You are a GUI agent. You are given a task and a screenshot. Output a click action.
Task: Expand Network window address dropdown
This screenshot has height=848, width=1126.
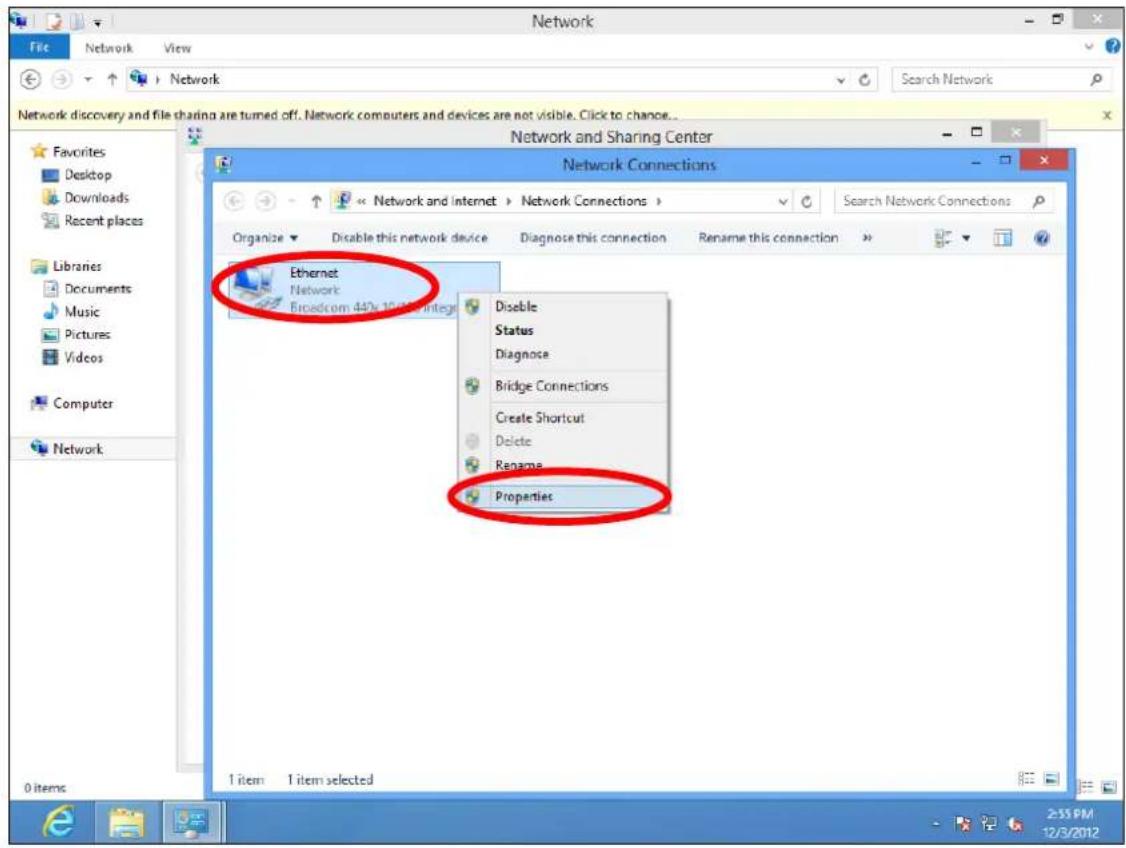841,80
